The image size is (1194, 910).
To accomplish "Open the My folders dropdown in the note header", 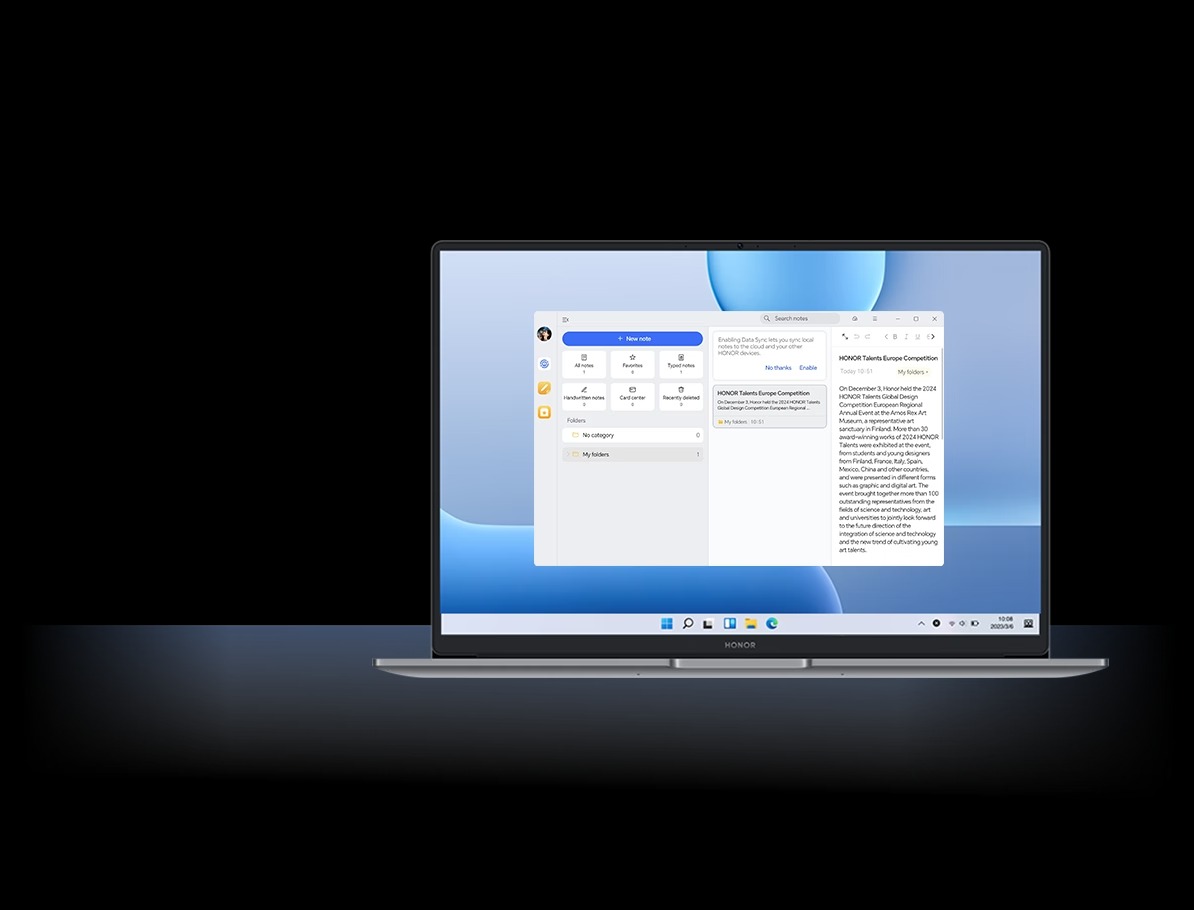I will pos(913,372).
